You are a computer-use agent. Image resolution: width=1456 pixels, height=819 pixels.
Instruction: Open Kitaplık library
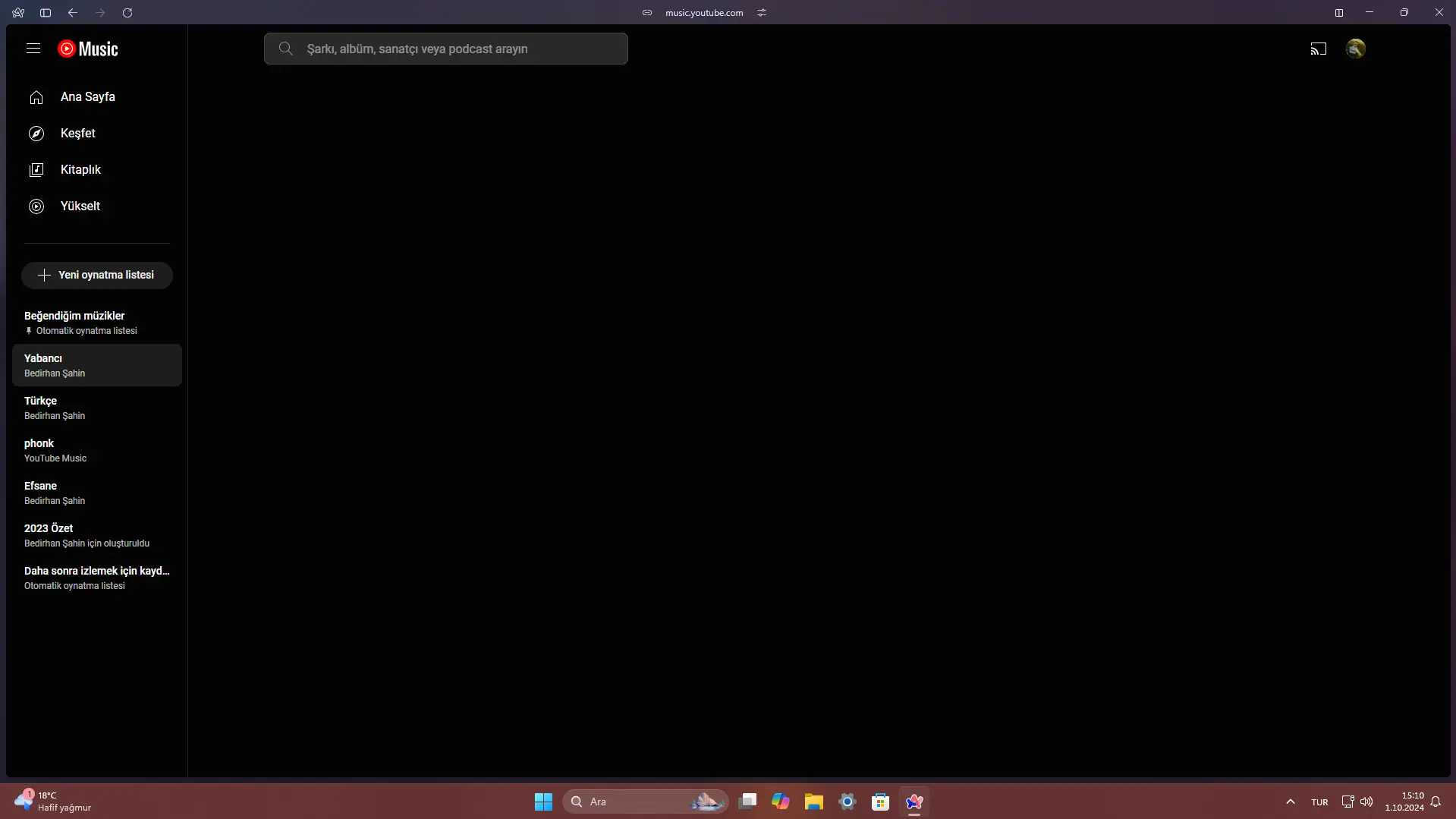pyautogui.click(x=97, y=170)
